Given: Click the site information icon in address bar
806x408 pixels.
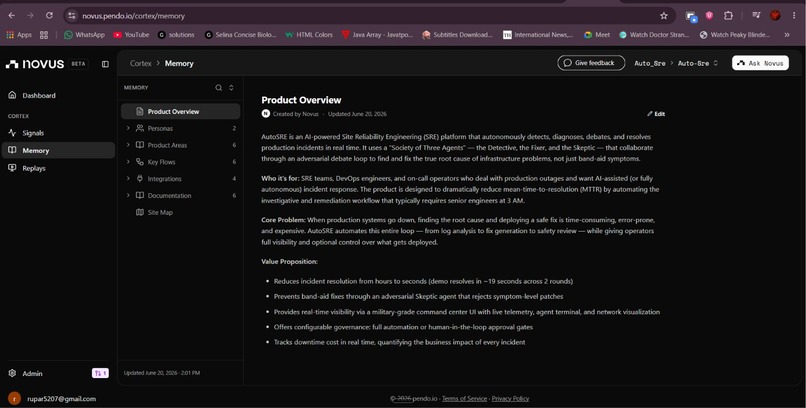Looking at the screenshot, I should pyautogui.click(x=72, y=16).
